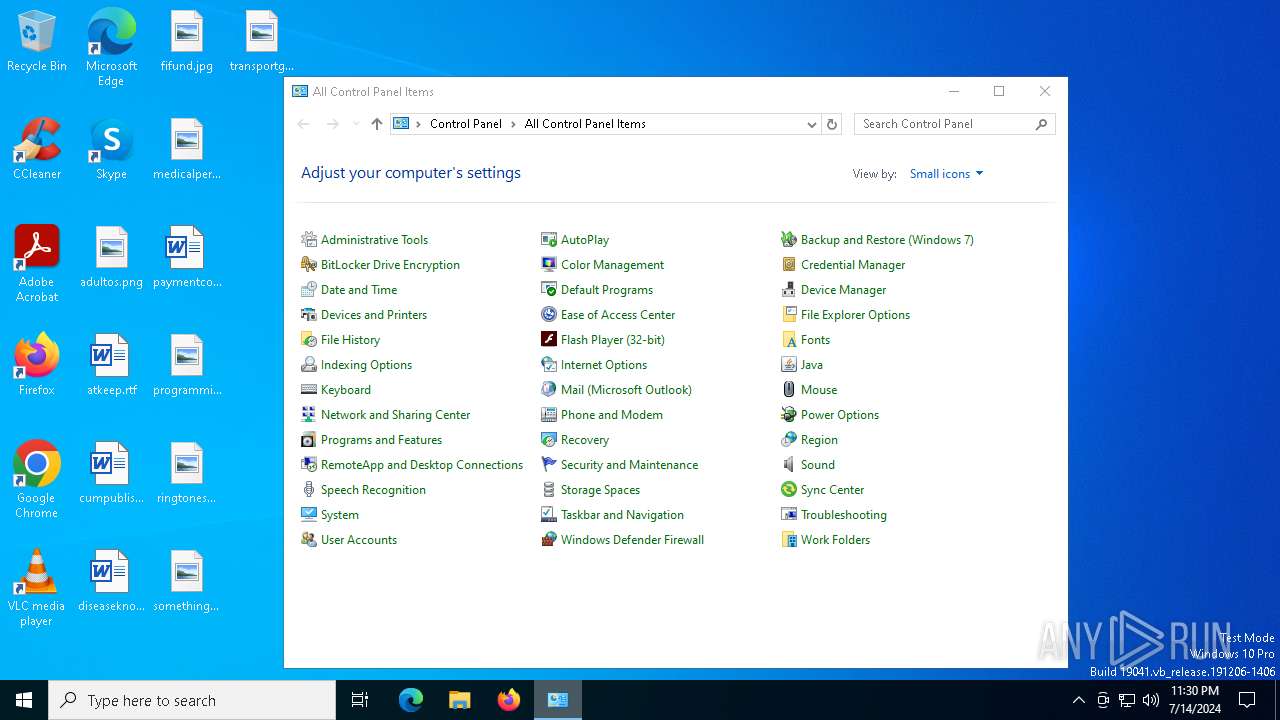Click the Java icon in Control Panel

789,365
